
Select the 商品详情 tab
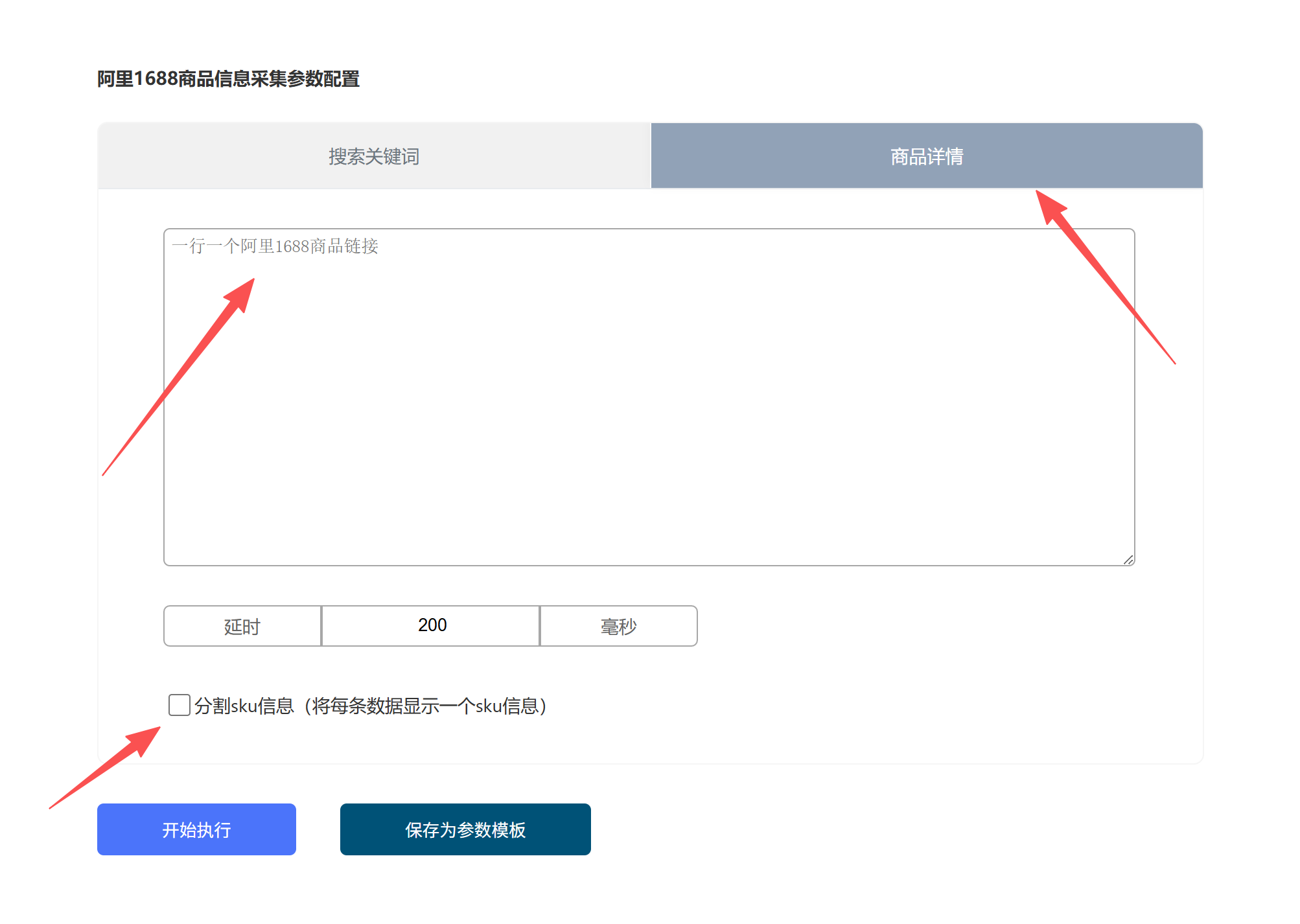[x=927, y=156]
